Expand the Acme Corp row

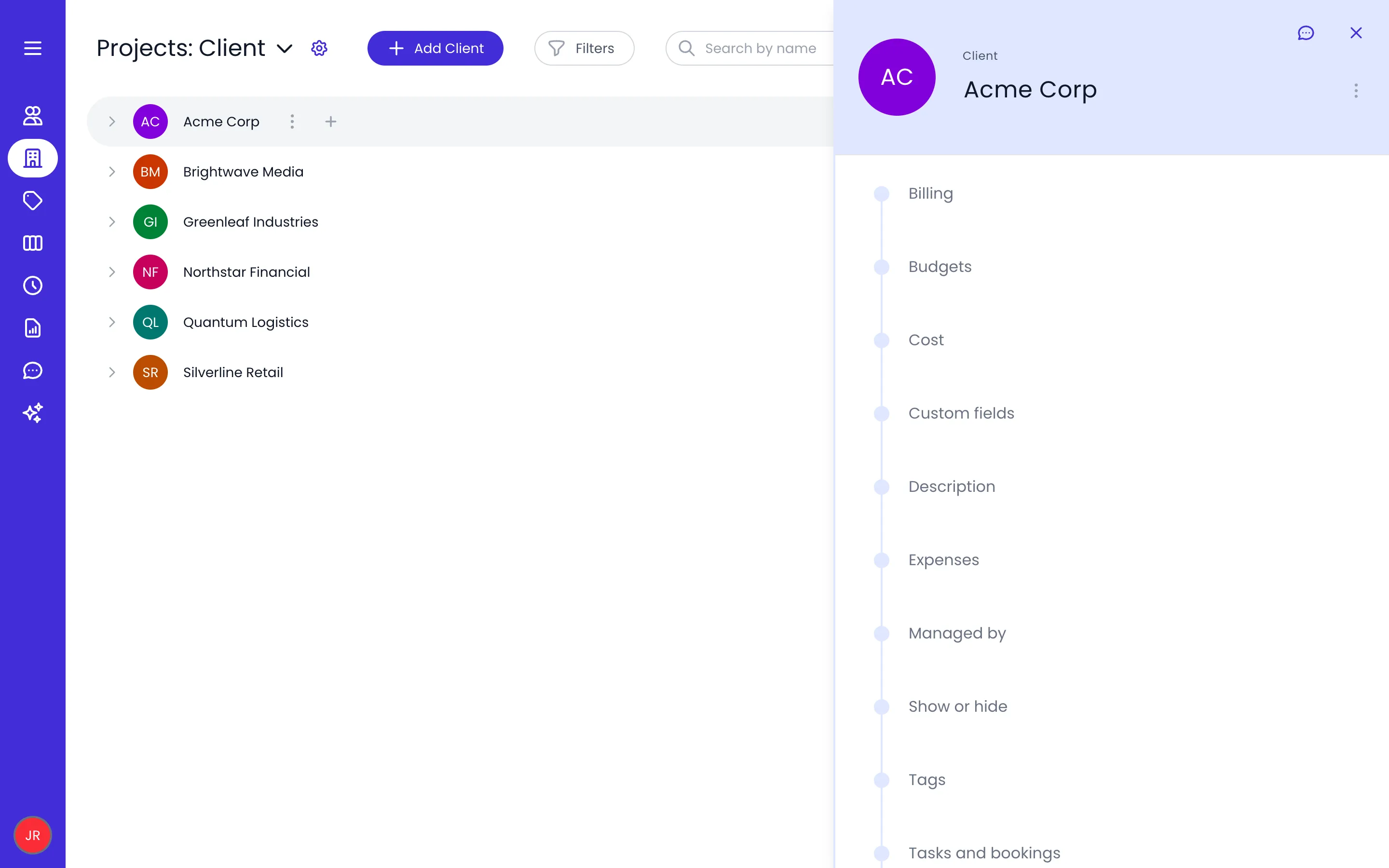(x=112, y=122)
